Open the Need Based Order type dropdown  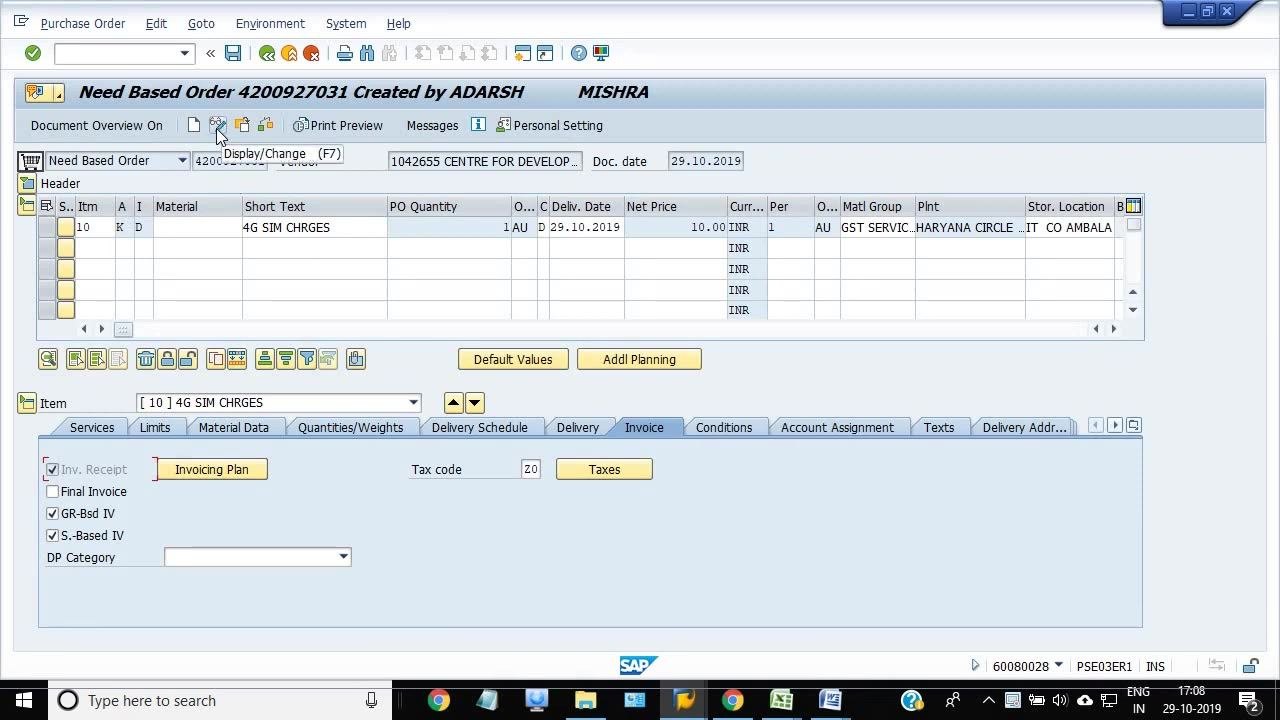(182, 161)
